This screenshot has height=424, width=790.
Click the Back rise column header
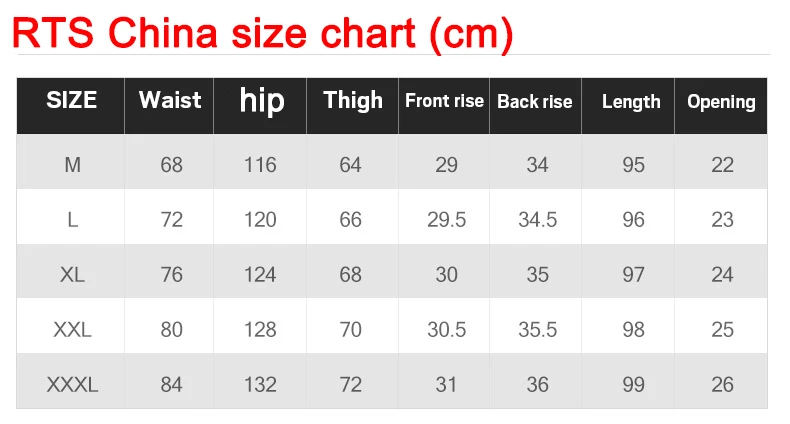535,101
